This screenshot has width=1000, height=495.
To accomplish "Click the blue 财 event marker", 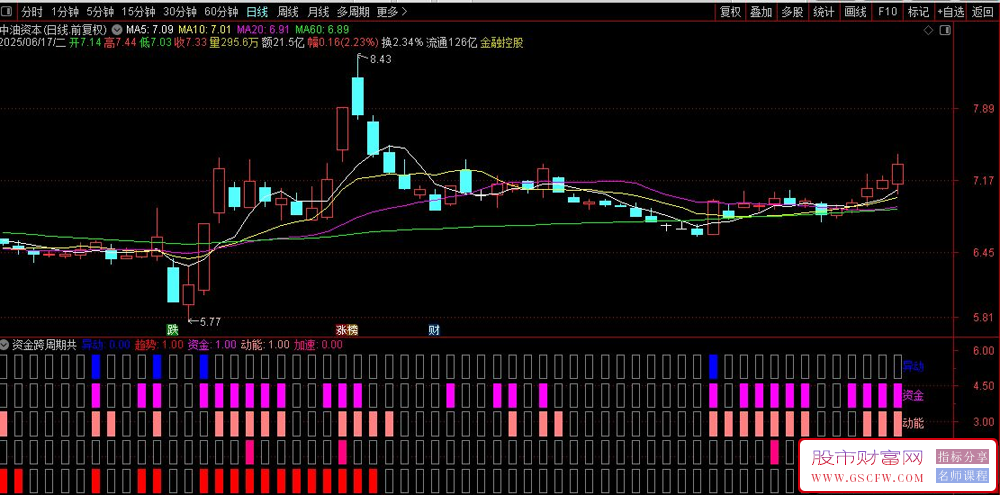I will click(434, 330).
